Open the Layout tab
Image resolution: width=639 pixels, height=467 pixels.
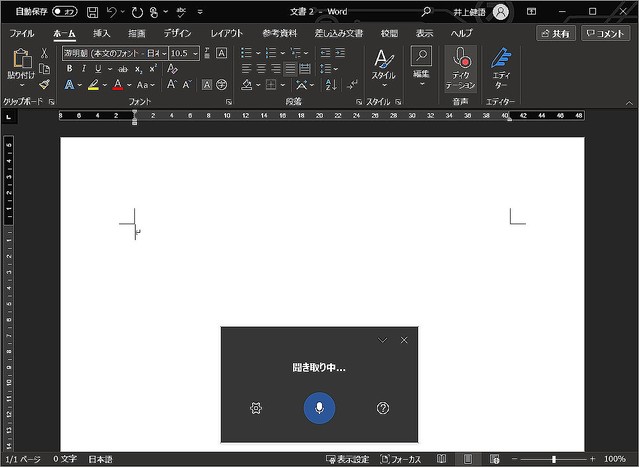tap(226, 33)
